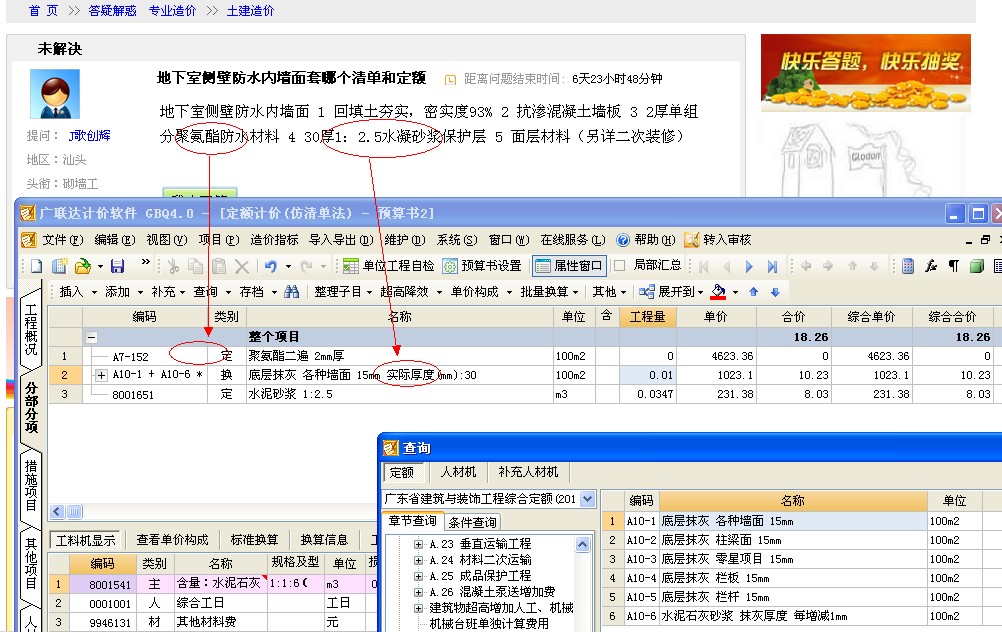Open the 导入导出(D) menu
Viewport: 1002px width, 632px height.
coord(341,240)
